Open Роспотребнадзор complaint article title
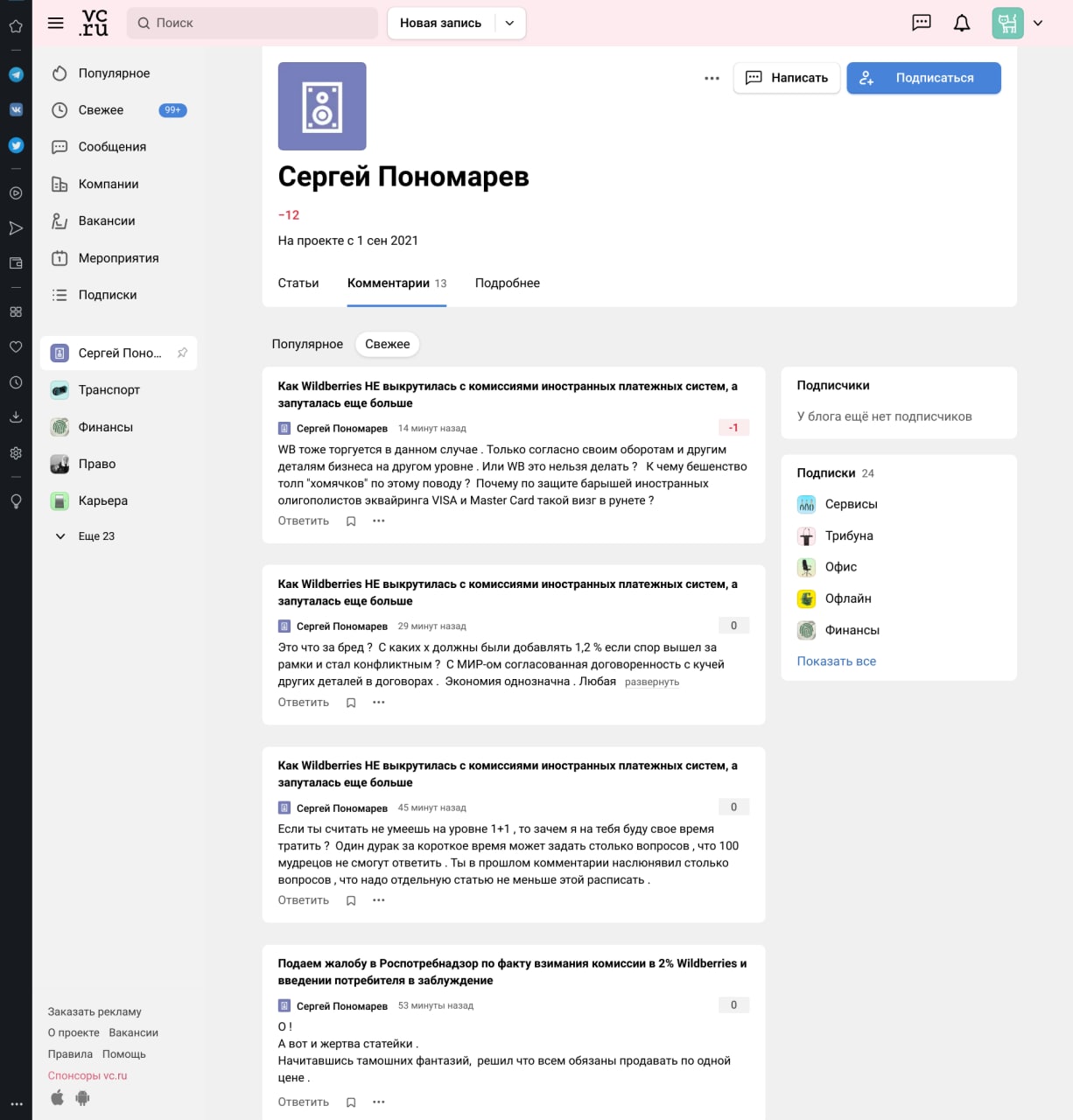This screenshot has height=1120, width=1073. (x=512, y=972)
